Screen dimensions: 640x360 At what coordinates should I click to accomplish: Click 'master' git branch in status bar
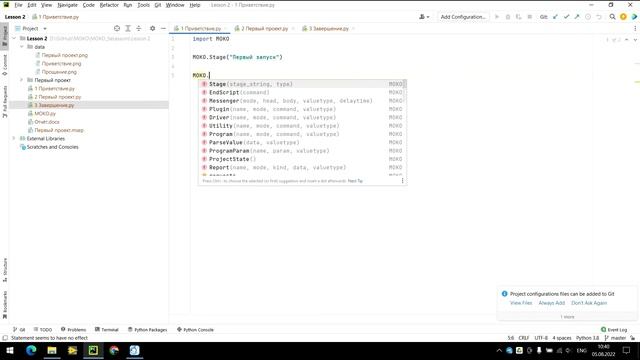click(615, 338)
